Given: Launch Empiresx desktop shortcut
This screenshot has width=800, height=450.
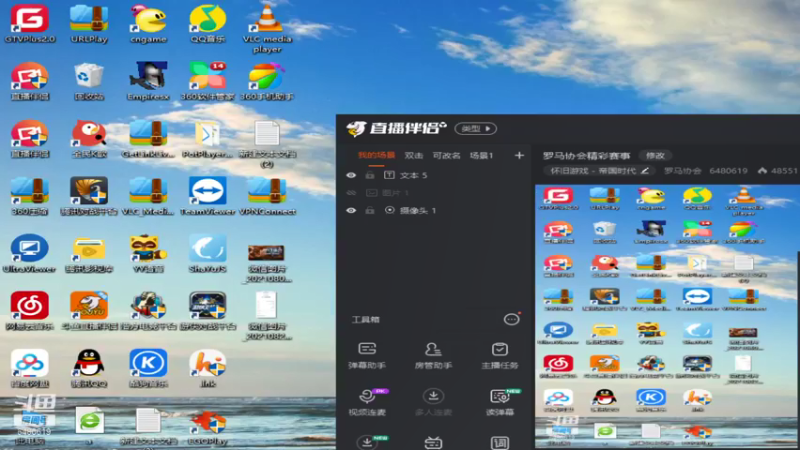Looking at the screenshot, I should point(148,82).
